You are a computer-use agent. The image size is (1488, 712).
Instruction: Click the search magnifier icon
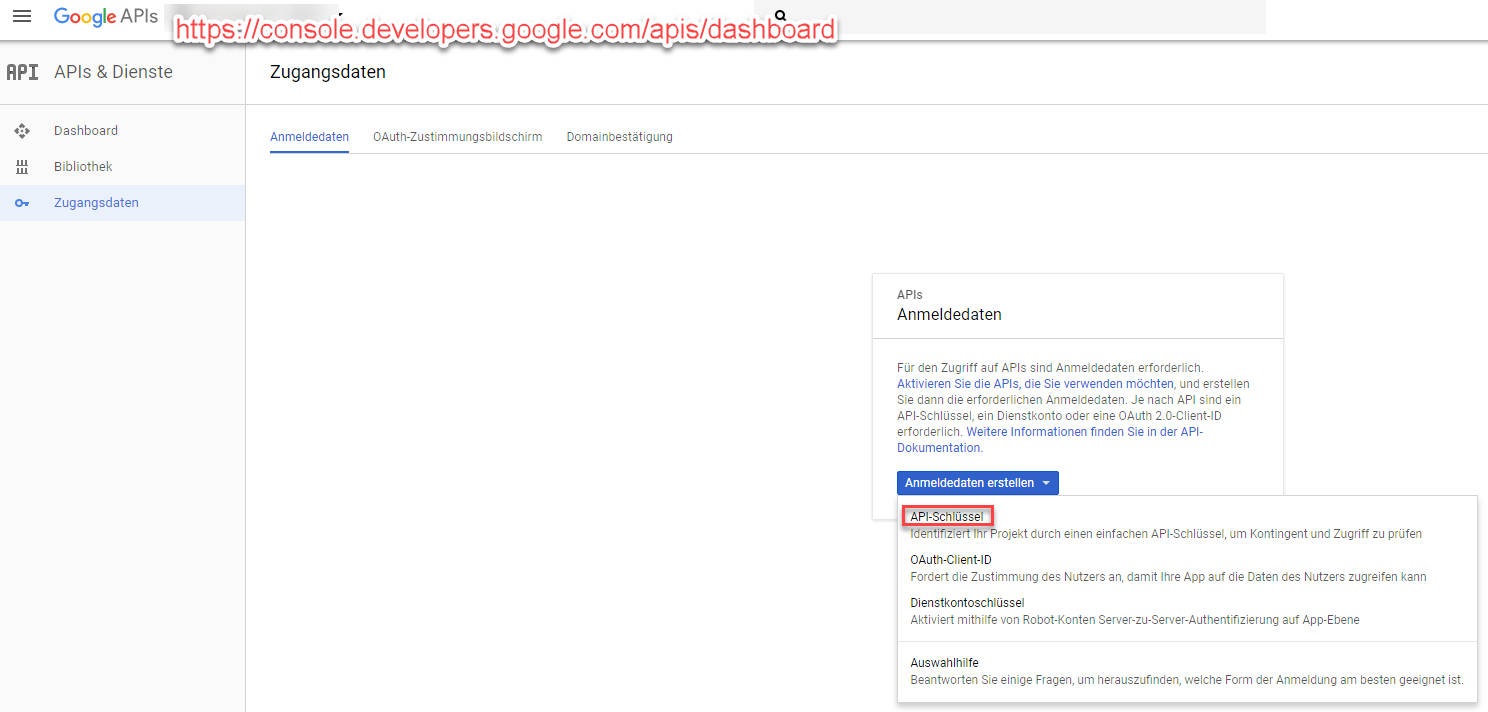pyautogui.click(x=781, y=16)
